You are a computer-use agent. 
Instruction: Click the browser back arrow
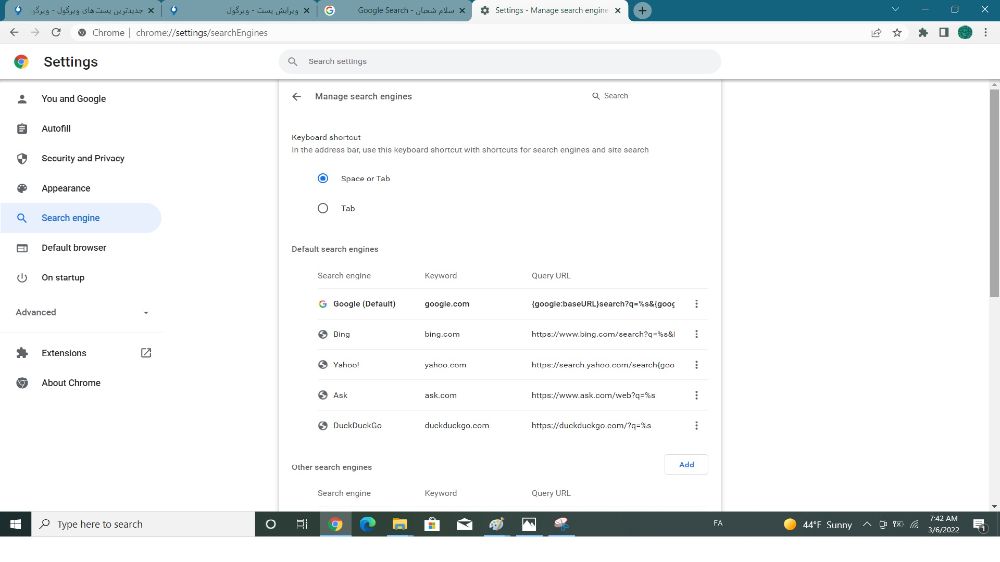coord(14,33)
